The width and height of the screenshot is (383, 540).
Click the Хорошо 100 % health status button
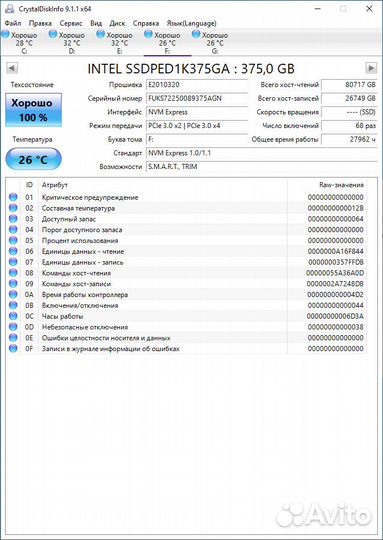coord(33,110)
